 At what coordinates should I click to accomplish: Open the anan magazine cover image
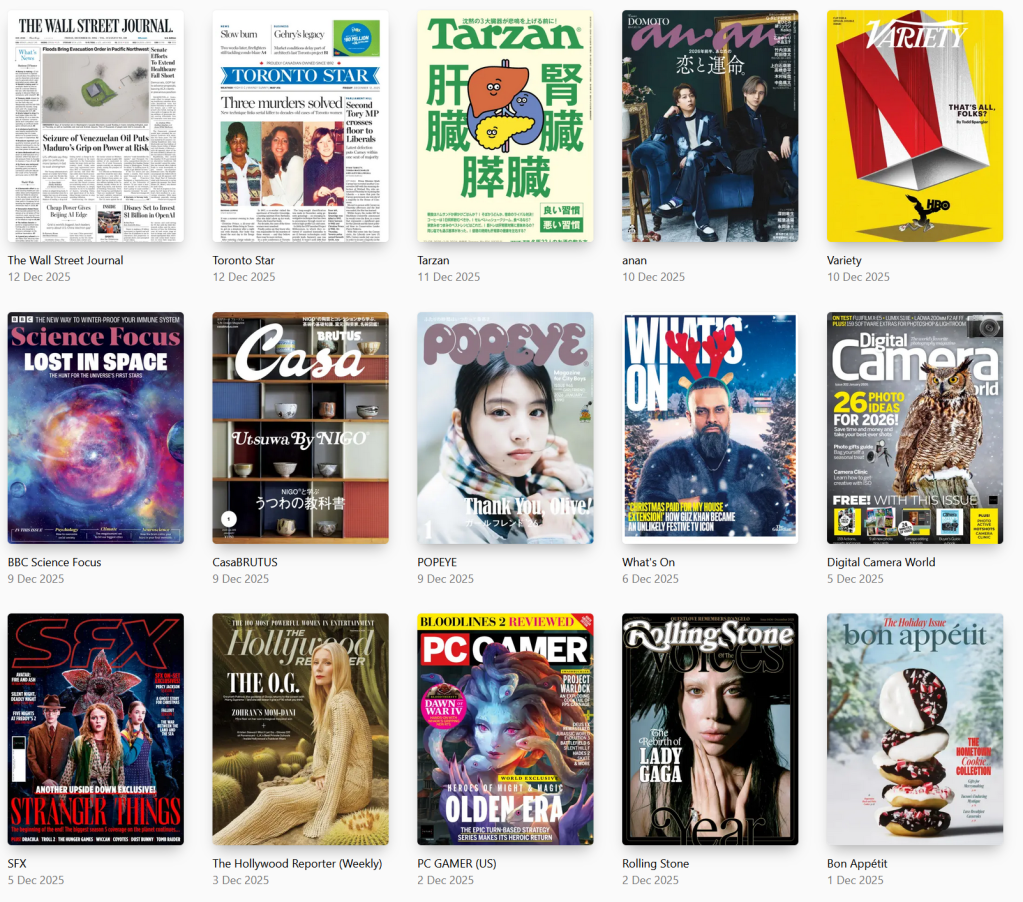point(710,126)
